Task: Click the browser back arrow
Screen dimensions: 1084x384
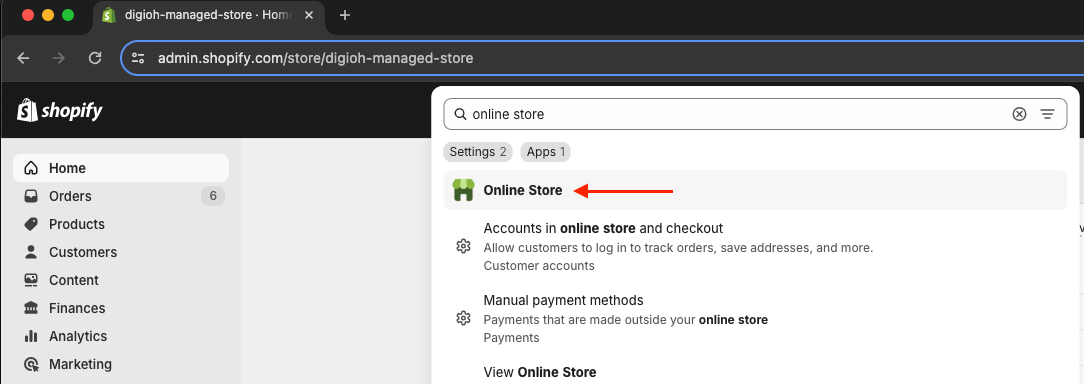Action: [x=24, y=58]
